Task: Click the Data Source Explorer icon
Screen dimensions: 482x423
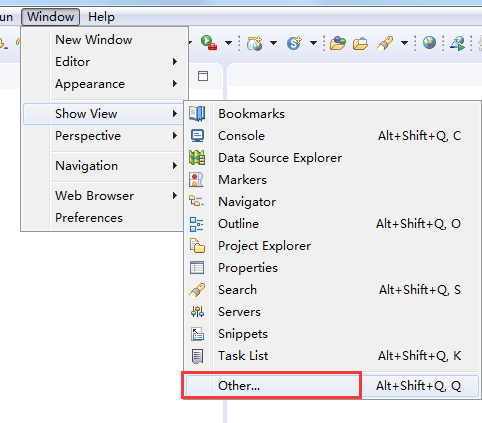Action: 197,158
